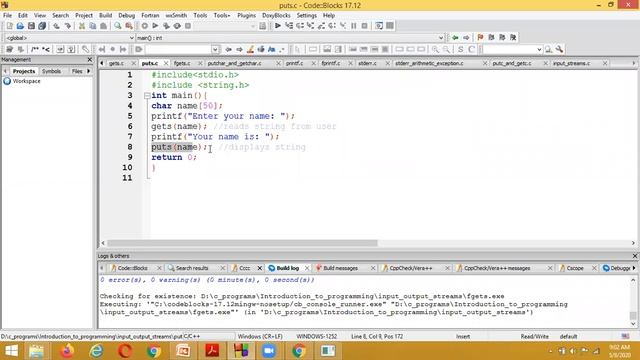
Task: Click the S source toggle icon
Action: (x=460, y=49)
